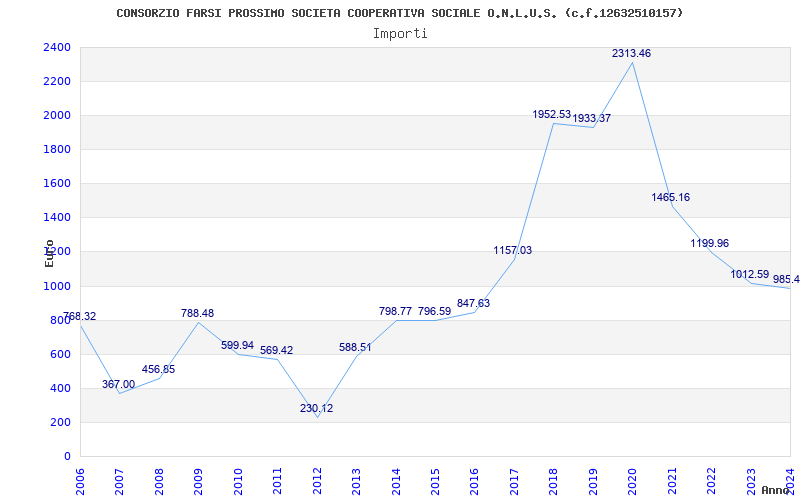Click the 600 y-axis tick label
Viewport: 800px width, 500px height.
(x=60, y=355)
